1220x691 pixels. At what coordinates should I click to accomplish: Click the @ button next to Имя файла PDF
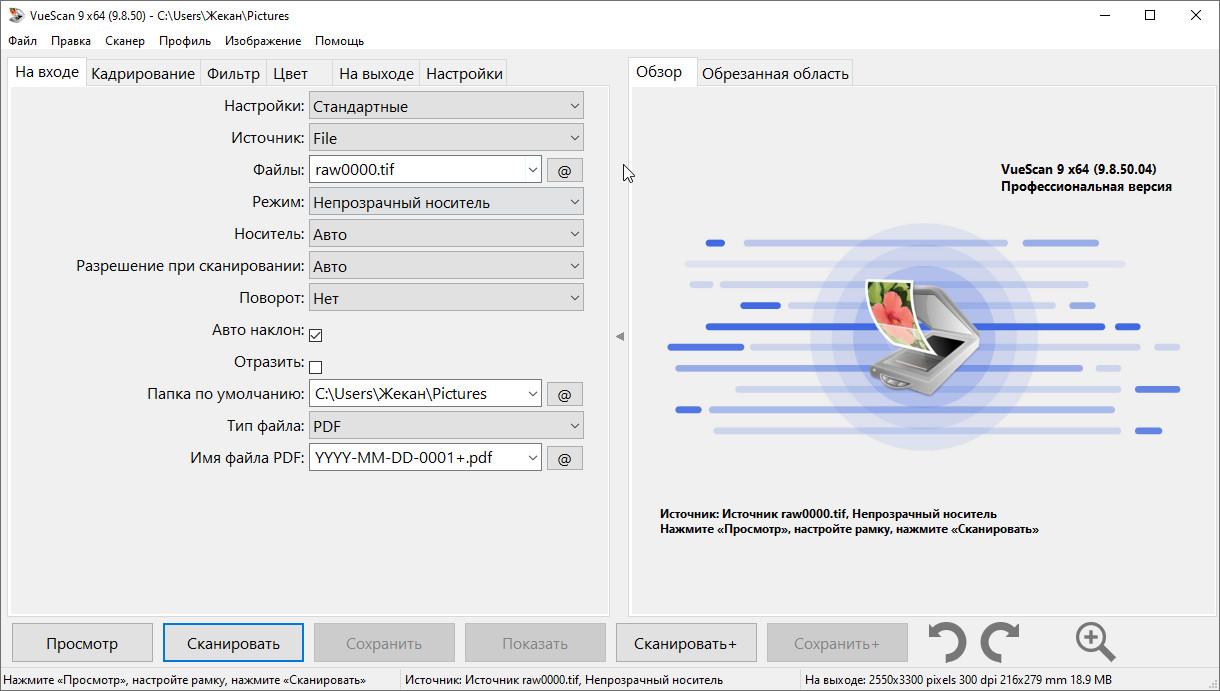(564, 459)
